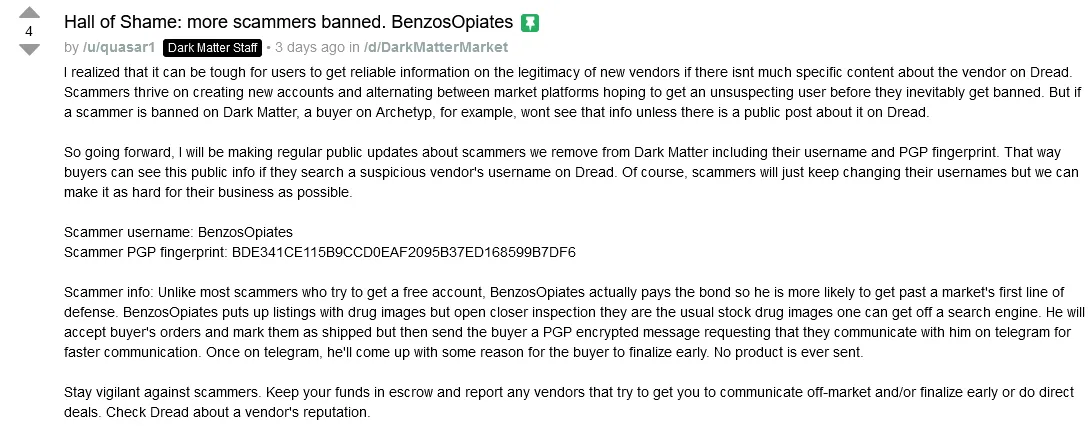Screen dimensions: 1092x426
Task: Click the '3 days ago' timestamp
Action: click(310, 47)
